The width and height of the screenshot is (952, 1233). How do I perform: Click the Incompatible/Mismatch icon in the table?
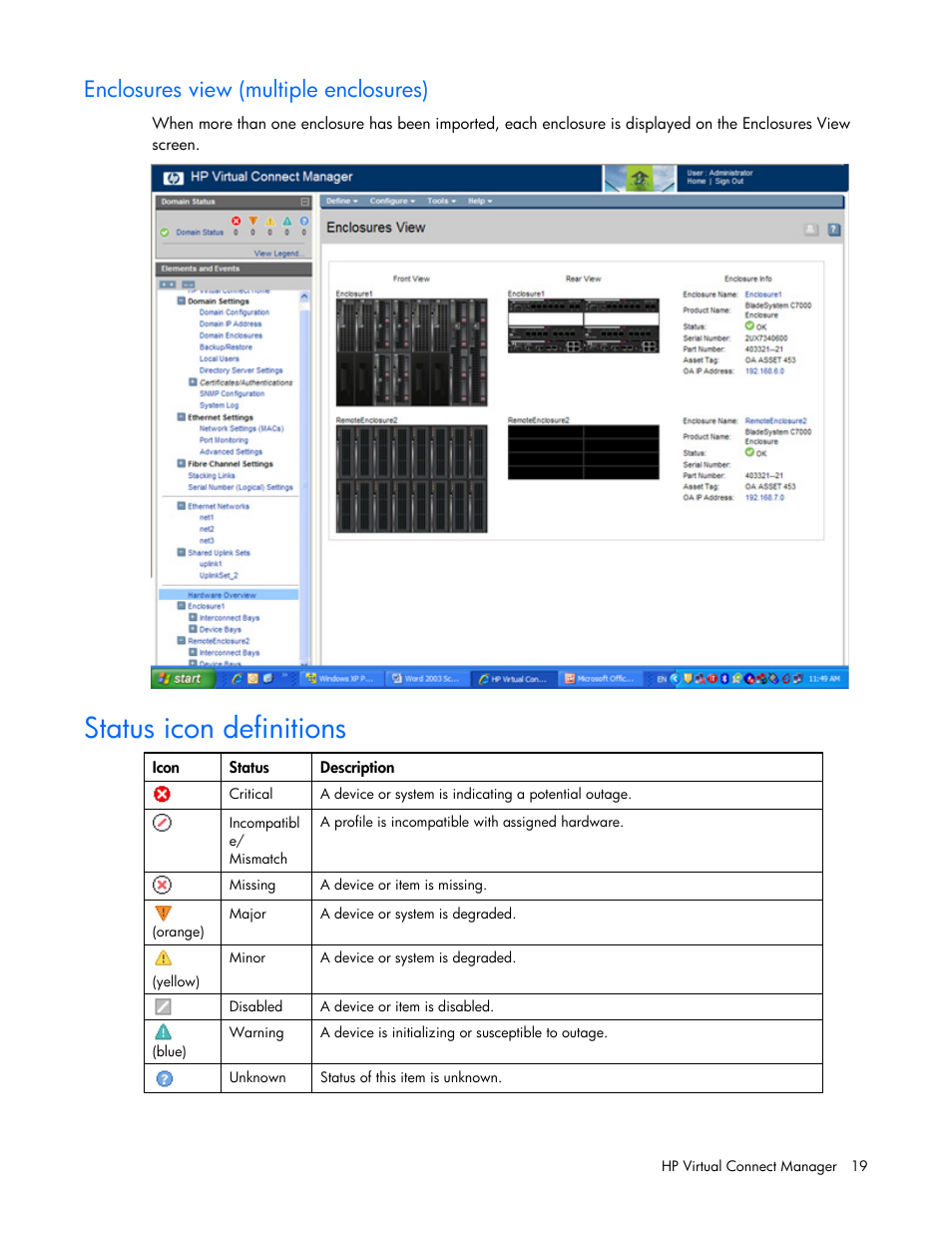[162, 823]
